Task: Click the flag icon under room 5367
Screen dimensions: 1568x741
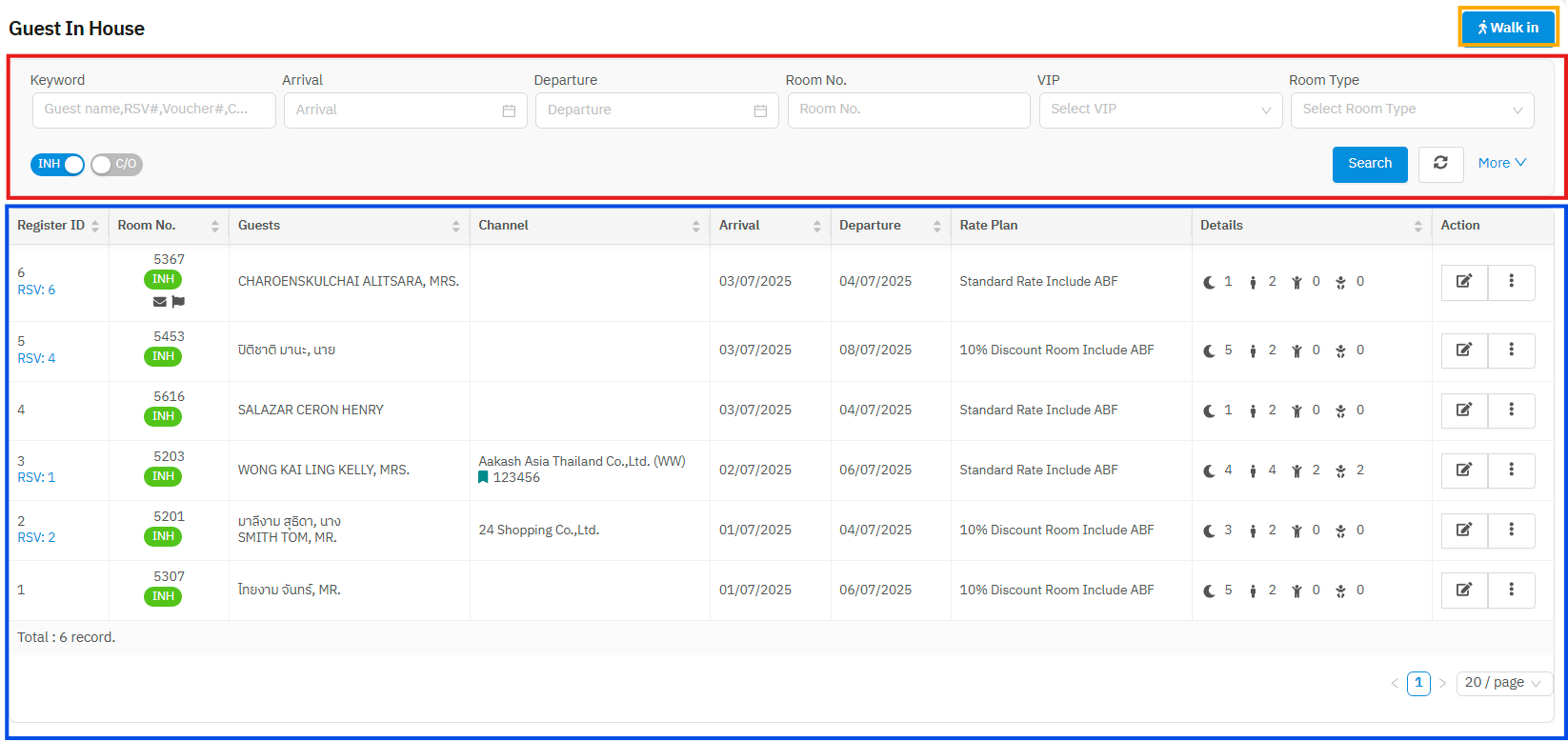Action: (x=178, y=302)
